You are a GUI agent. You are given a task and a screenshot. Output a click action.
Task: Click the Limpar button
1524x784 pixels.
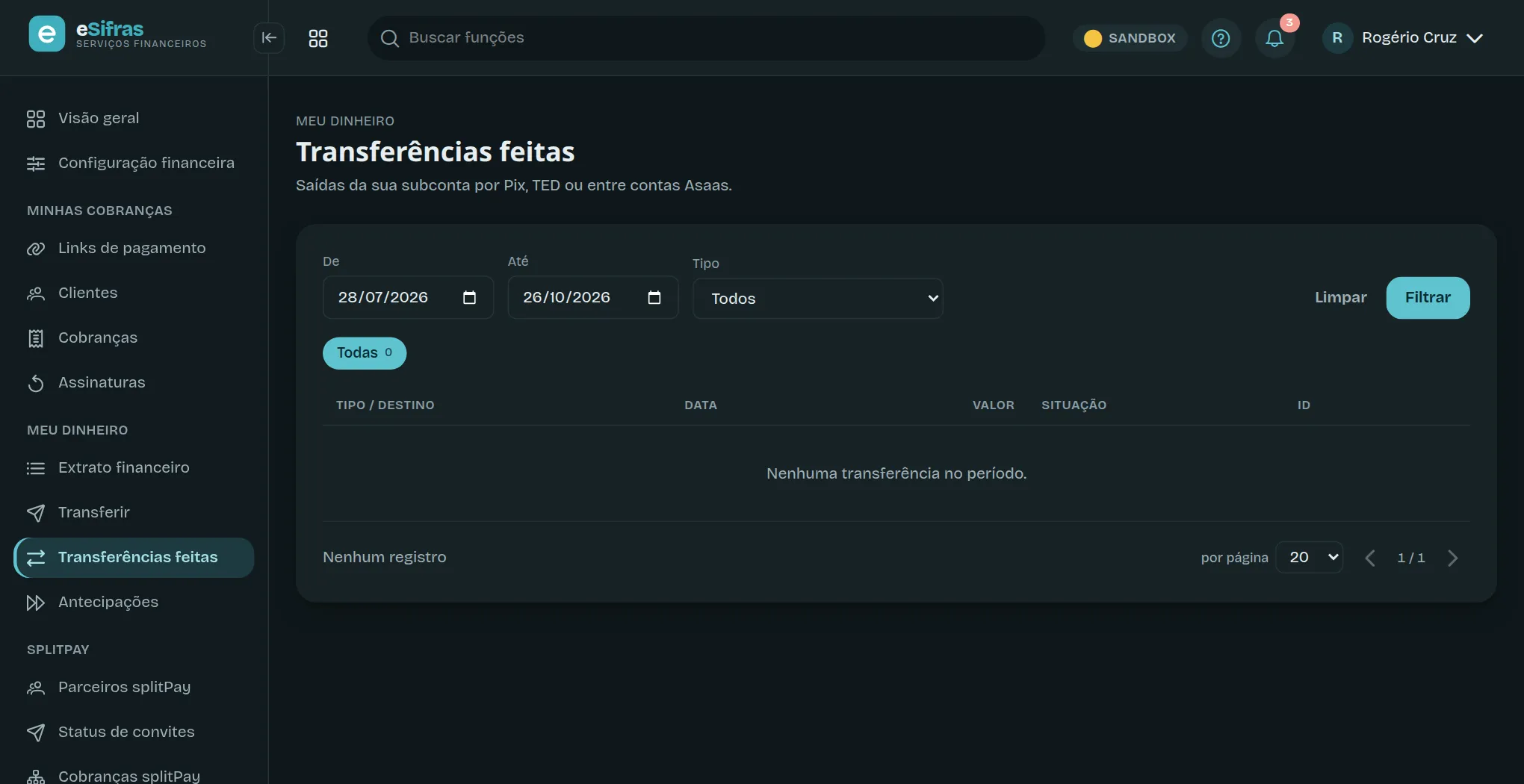[x=1340, y=298]
